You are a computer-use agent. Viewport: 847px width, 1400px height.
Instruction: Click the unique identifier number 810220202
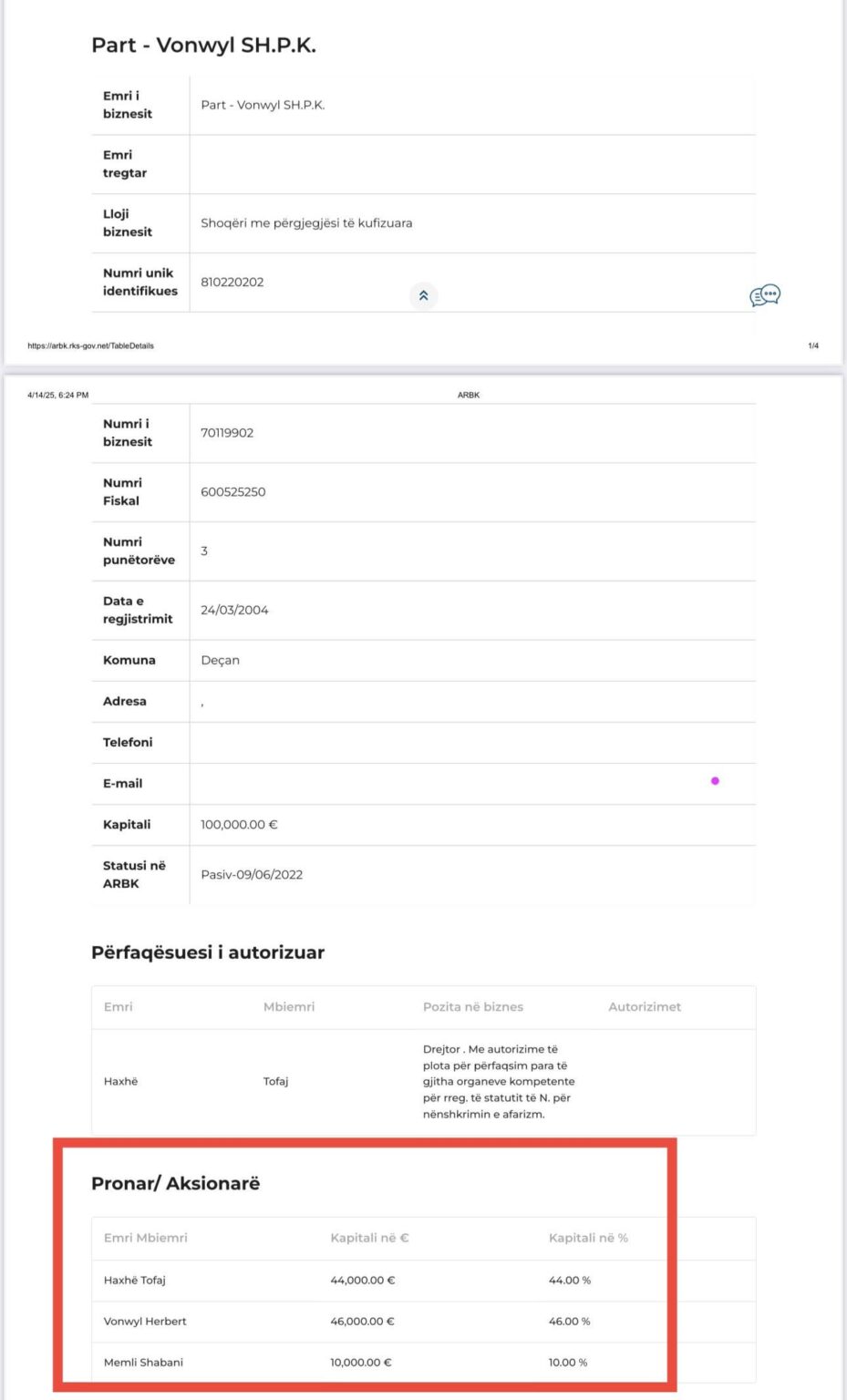[x=232, y=283]
